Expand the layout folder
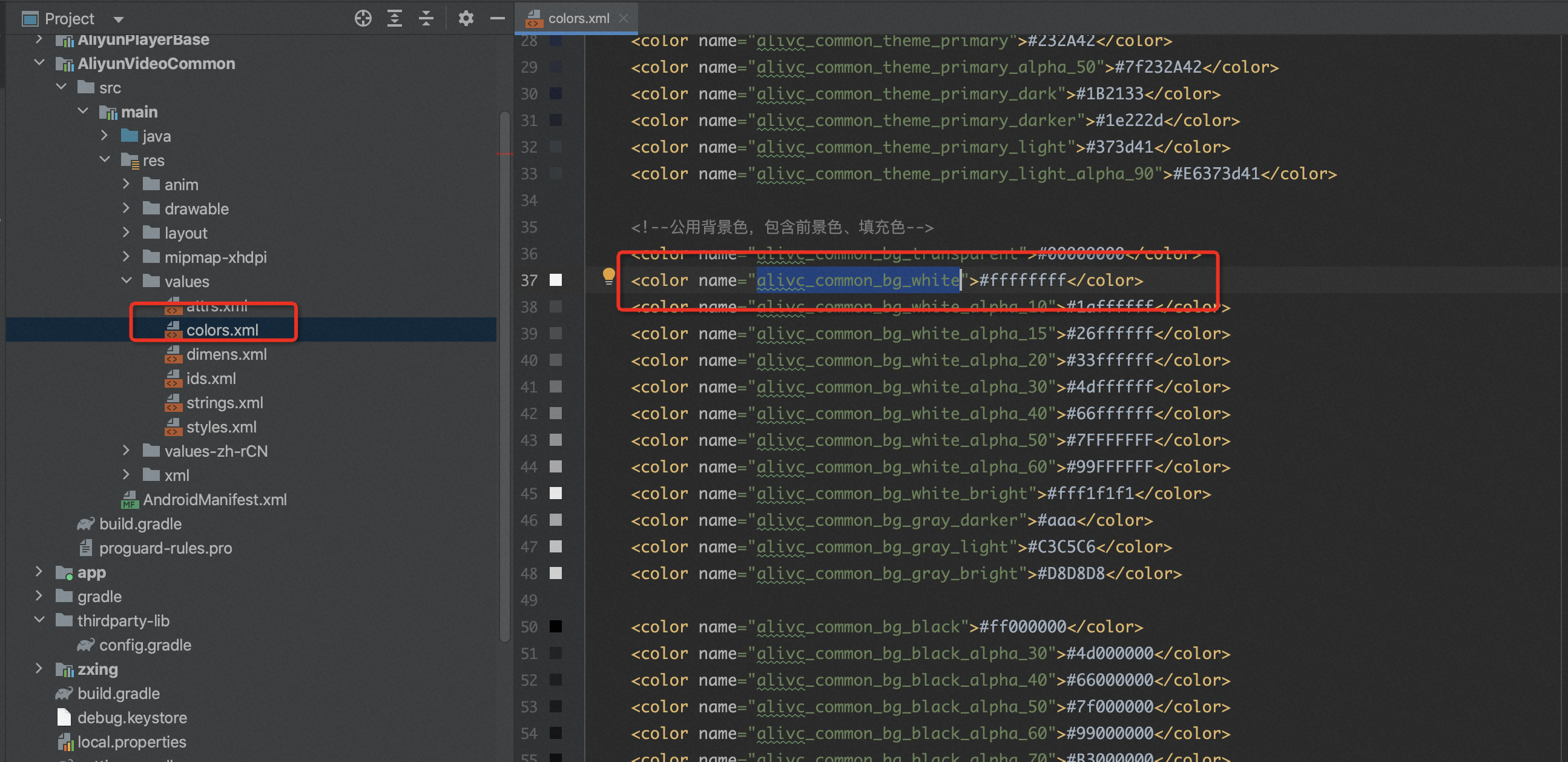The width and height of the screenshot is (1568, 762). 126,232
